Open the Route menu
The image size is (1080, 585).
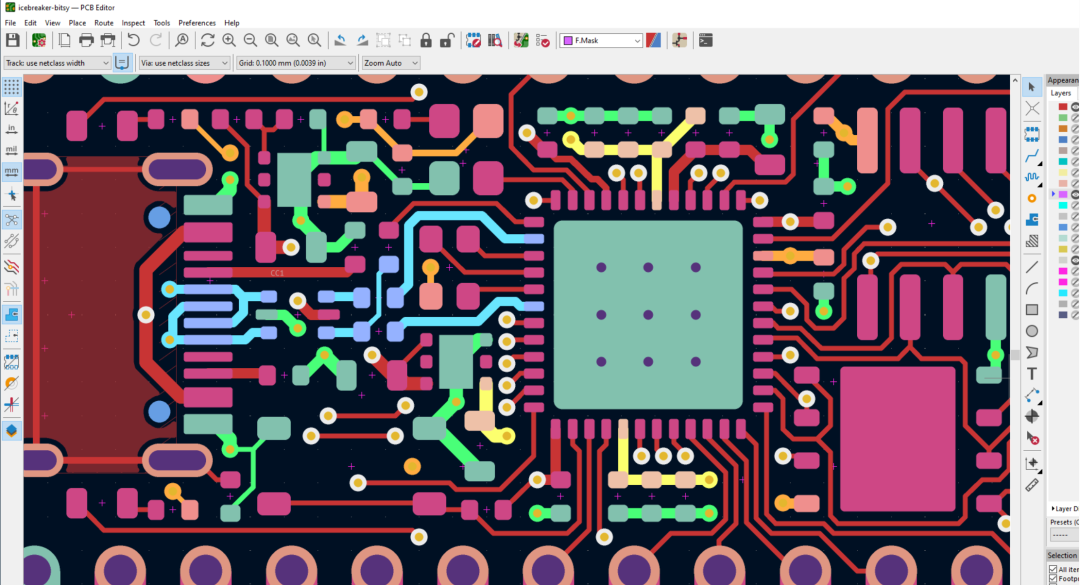point(104,22)
